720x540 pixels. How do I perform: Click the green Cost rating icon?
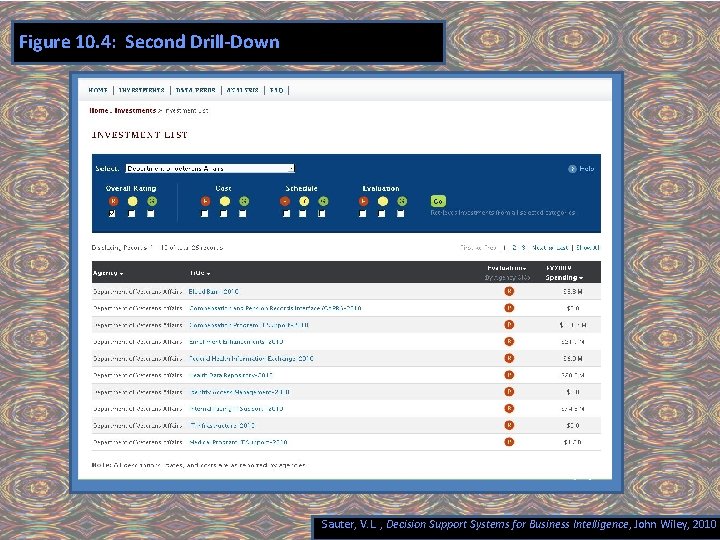pos(244,201)
